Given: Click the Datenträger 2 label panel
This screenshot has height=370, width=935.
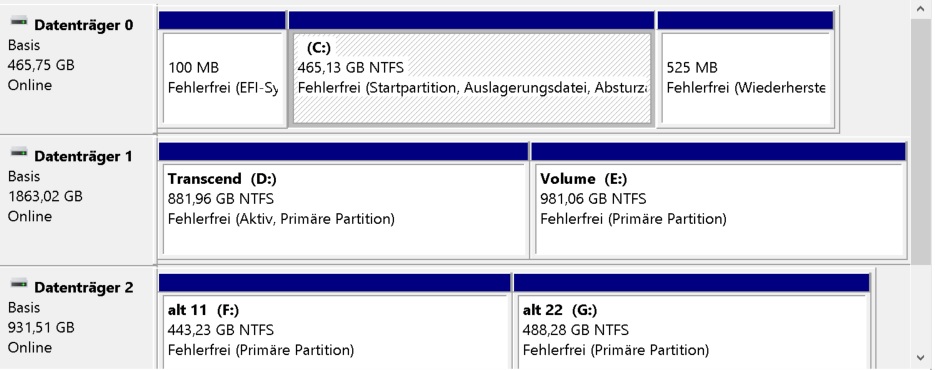Looking at the screenshot, I should [x=78, y=318].
